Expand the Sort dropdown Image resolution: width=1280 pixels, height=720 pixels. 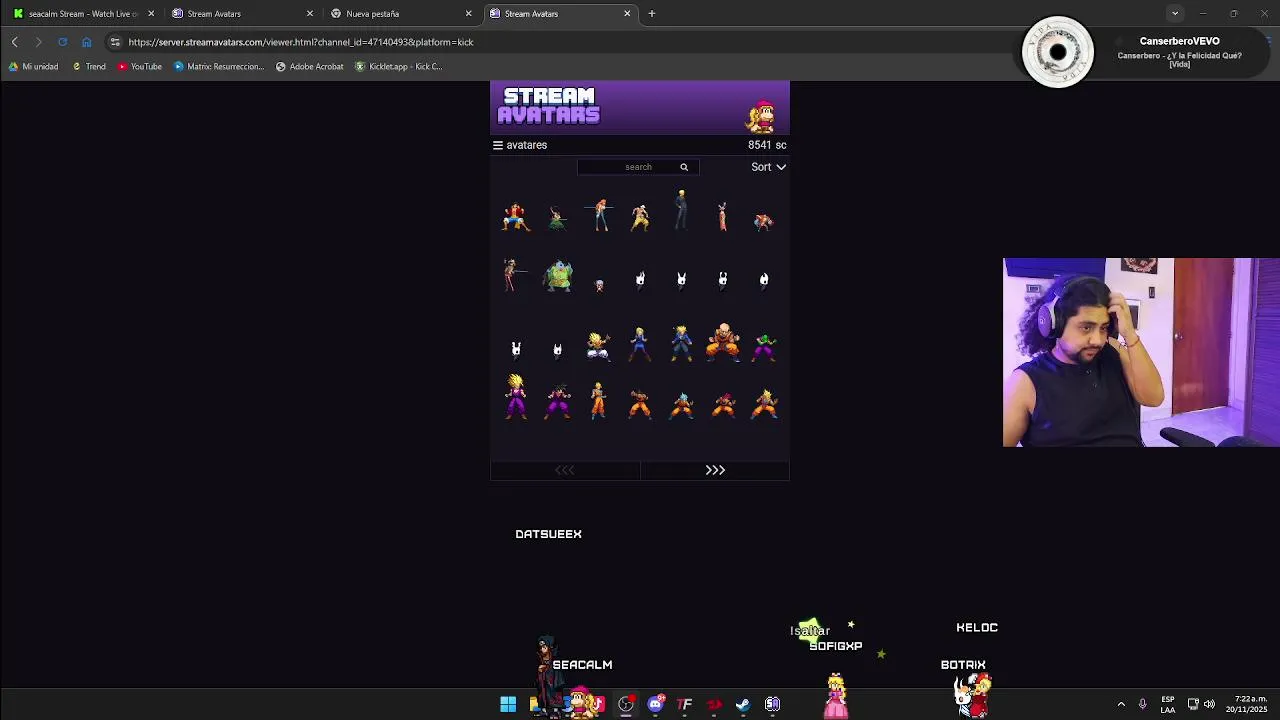pos(769,167)
